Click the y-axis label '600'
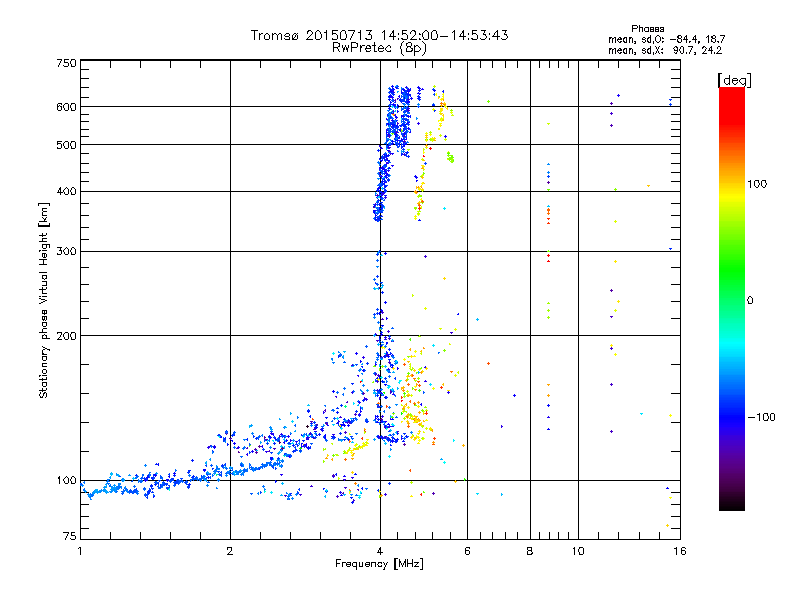 coord(66,107)
